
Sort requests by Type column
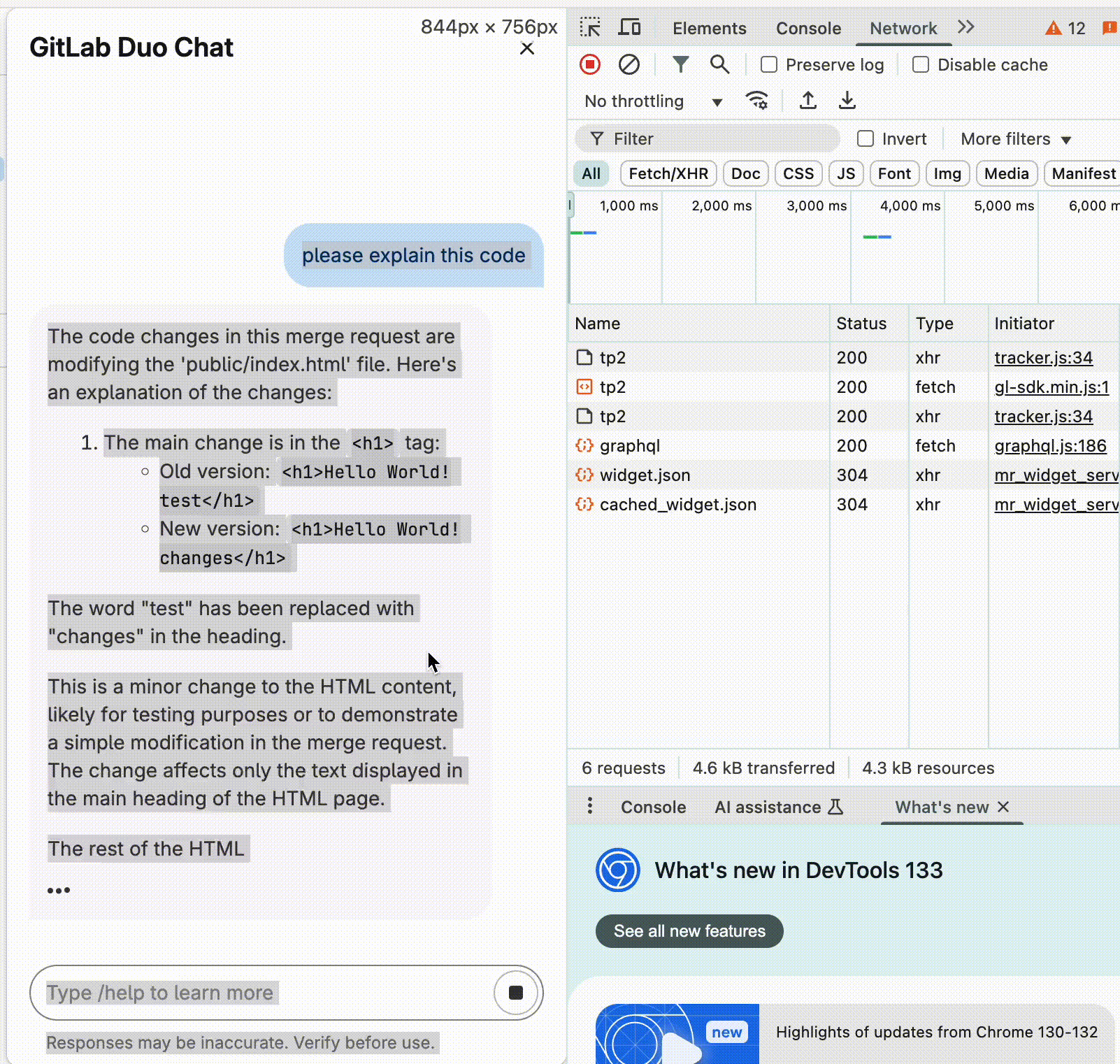pos(948,323)
